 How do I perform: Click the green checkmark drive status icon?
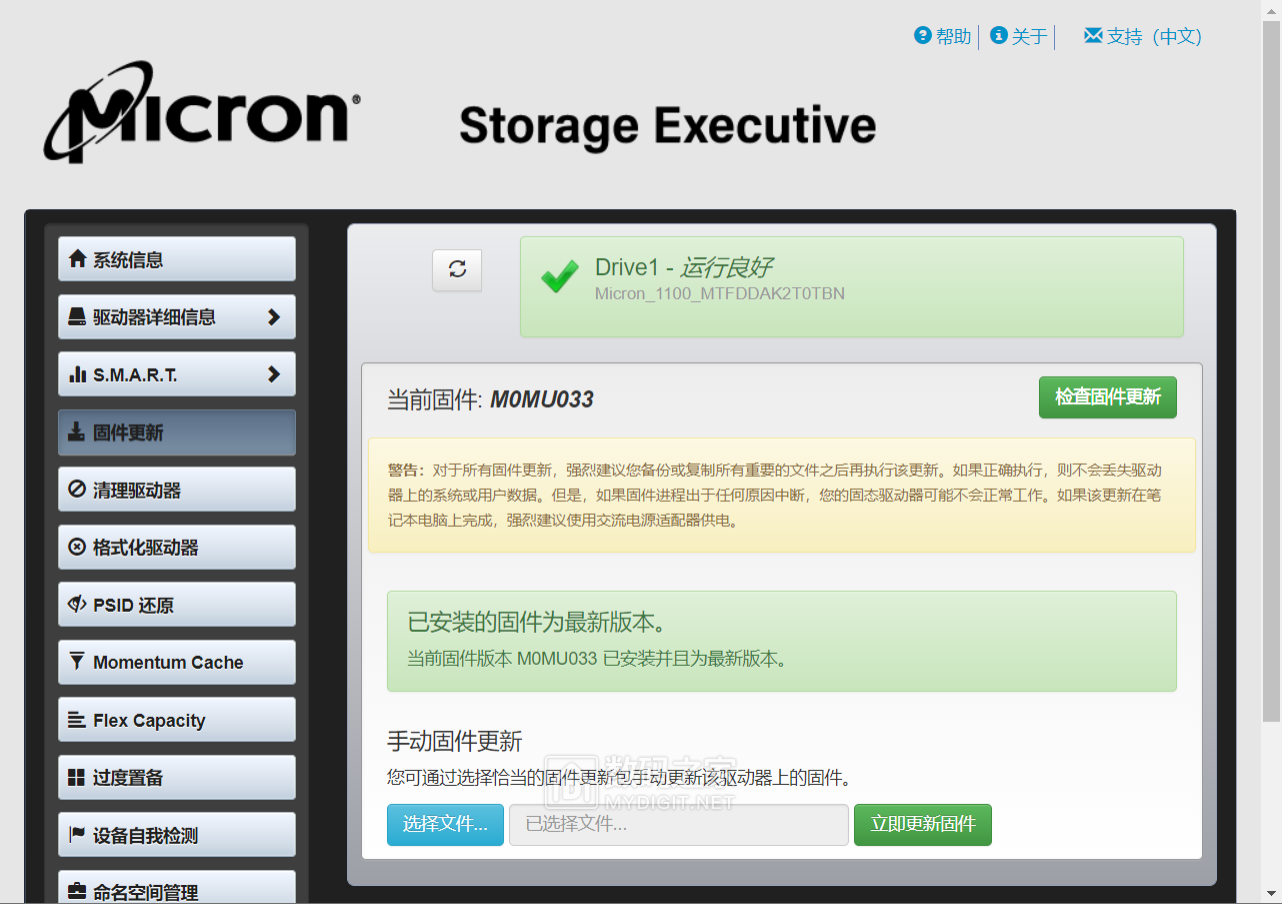[560, 276]
